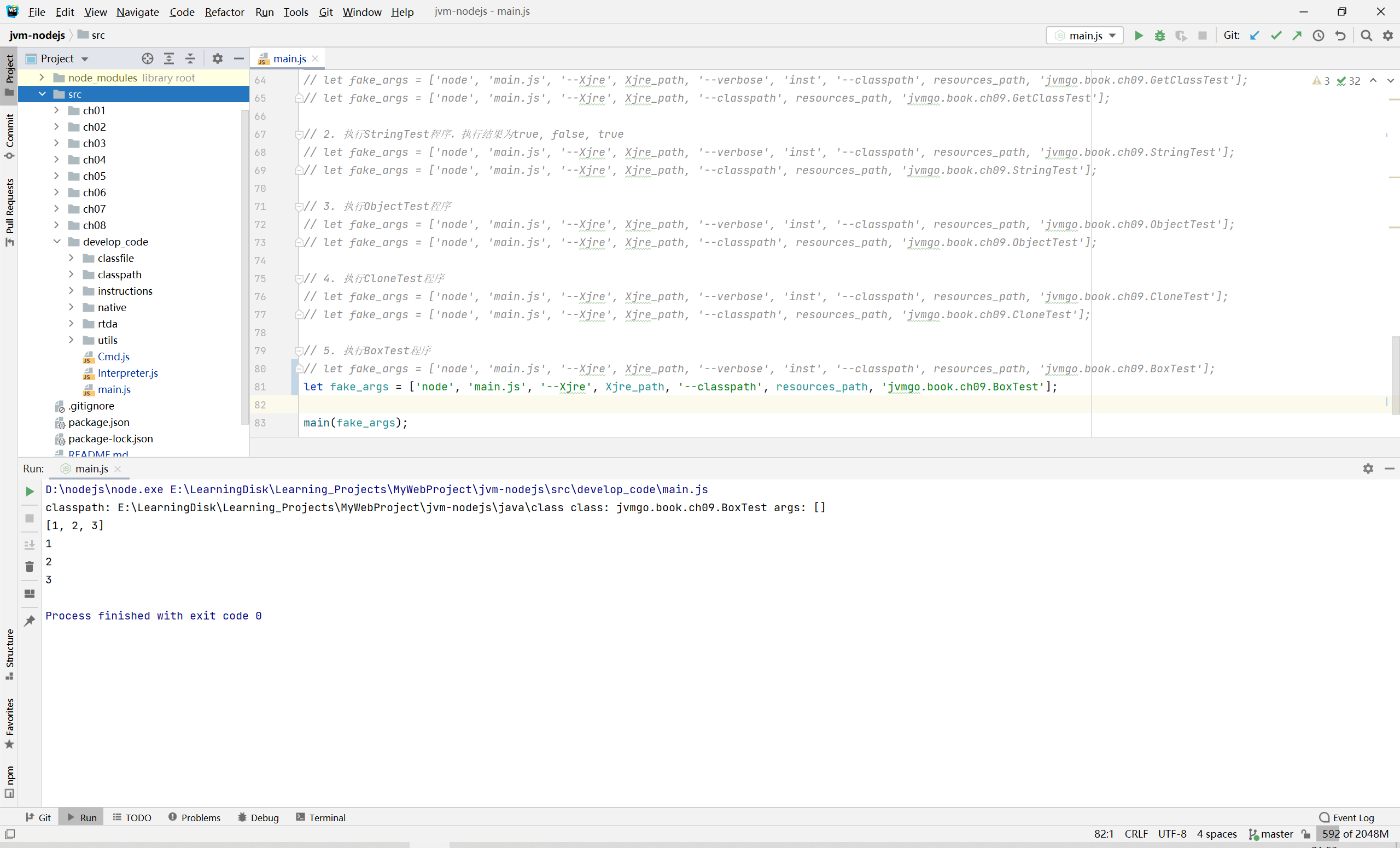
Task: Collapse the develop_code folder
Action: (57, 242)
